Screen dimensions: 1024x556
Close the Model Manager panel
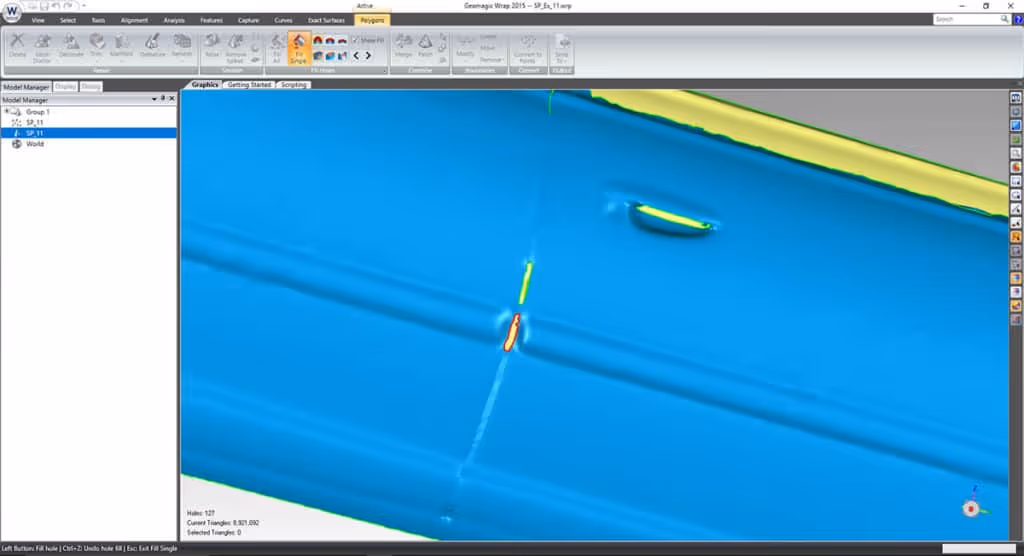[172, 99]
